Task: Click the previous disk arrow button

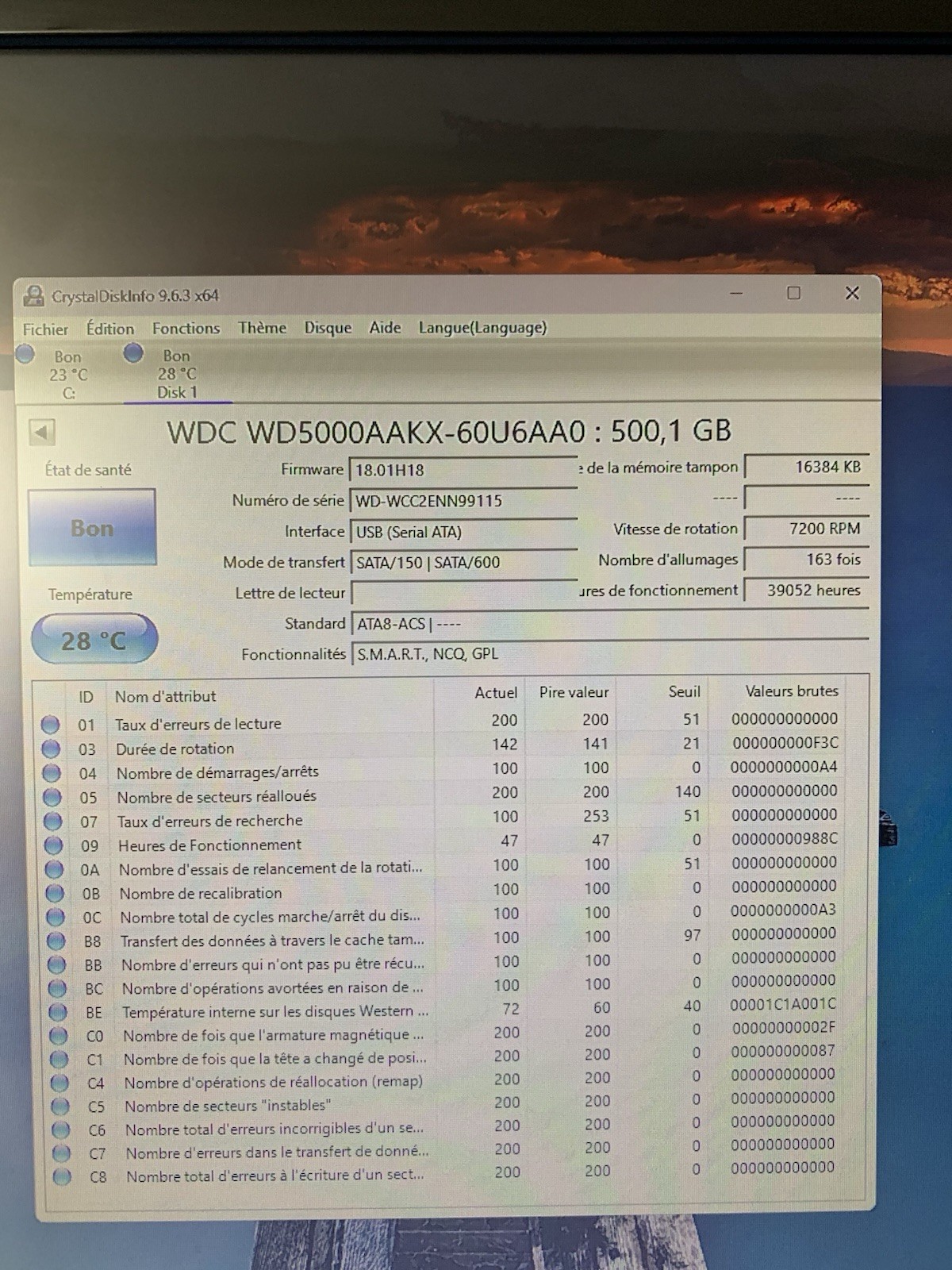Action: coord(41,433)
